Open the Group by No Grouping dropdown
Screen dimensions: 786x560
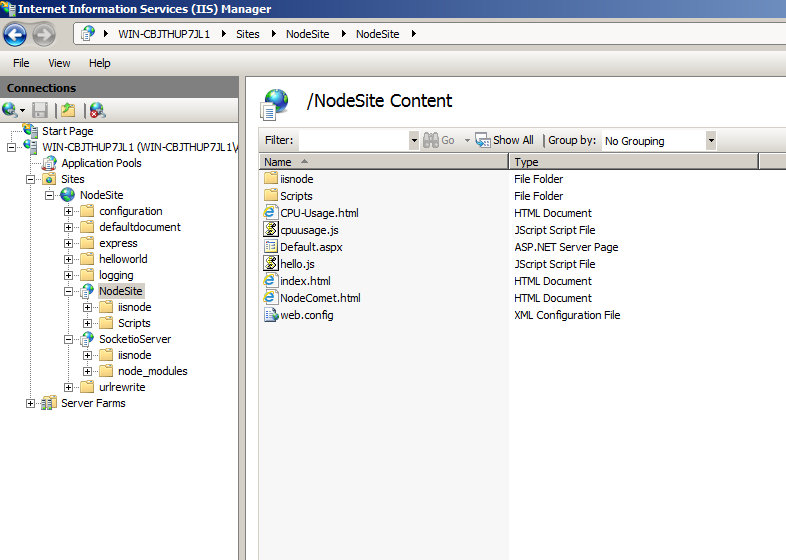tap(711, 140)
